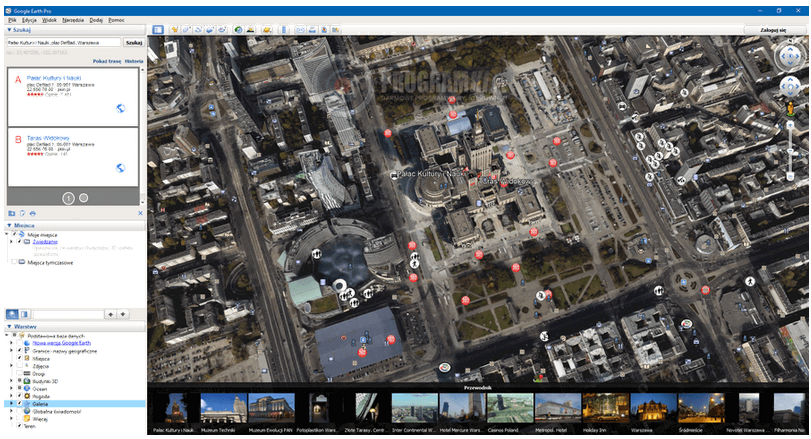Click the printer icon below search results

pos(33,213)
